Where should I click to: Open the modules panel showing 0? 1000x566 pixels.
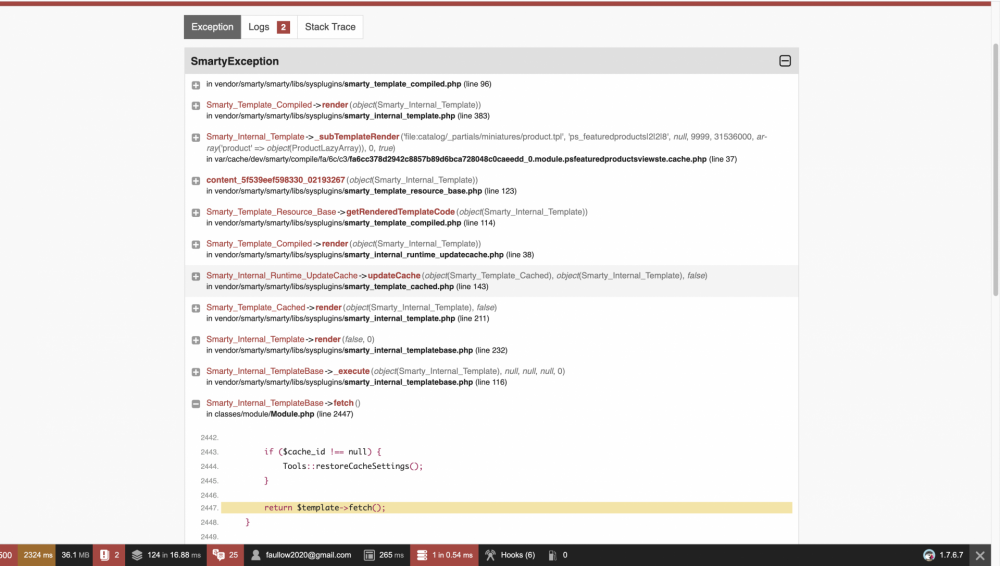click(558, 555)
